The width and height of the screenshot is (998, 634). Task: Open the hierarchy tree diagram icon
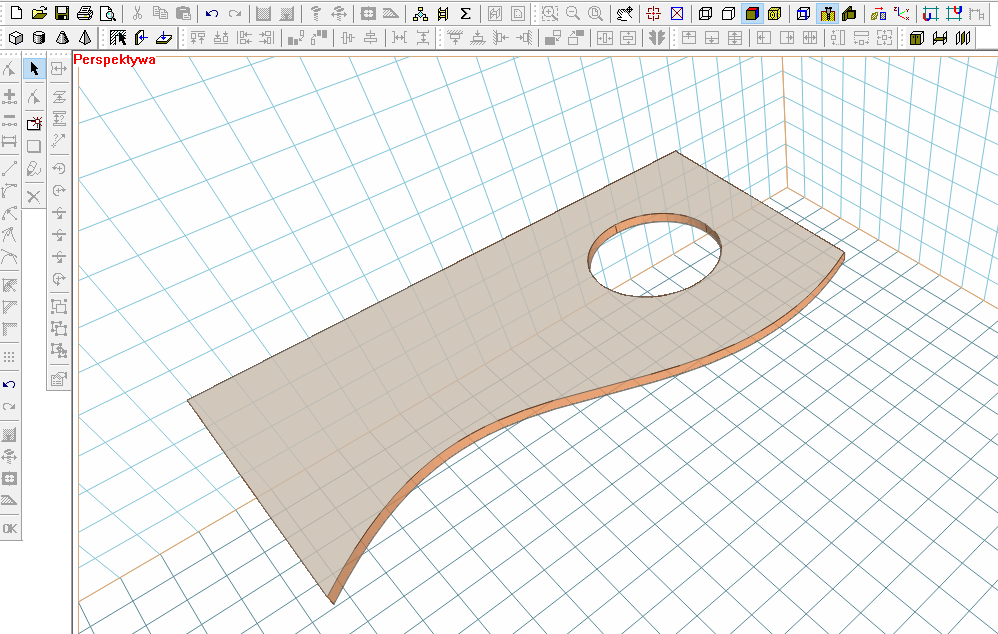(420, 13)
